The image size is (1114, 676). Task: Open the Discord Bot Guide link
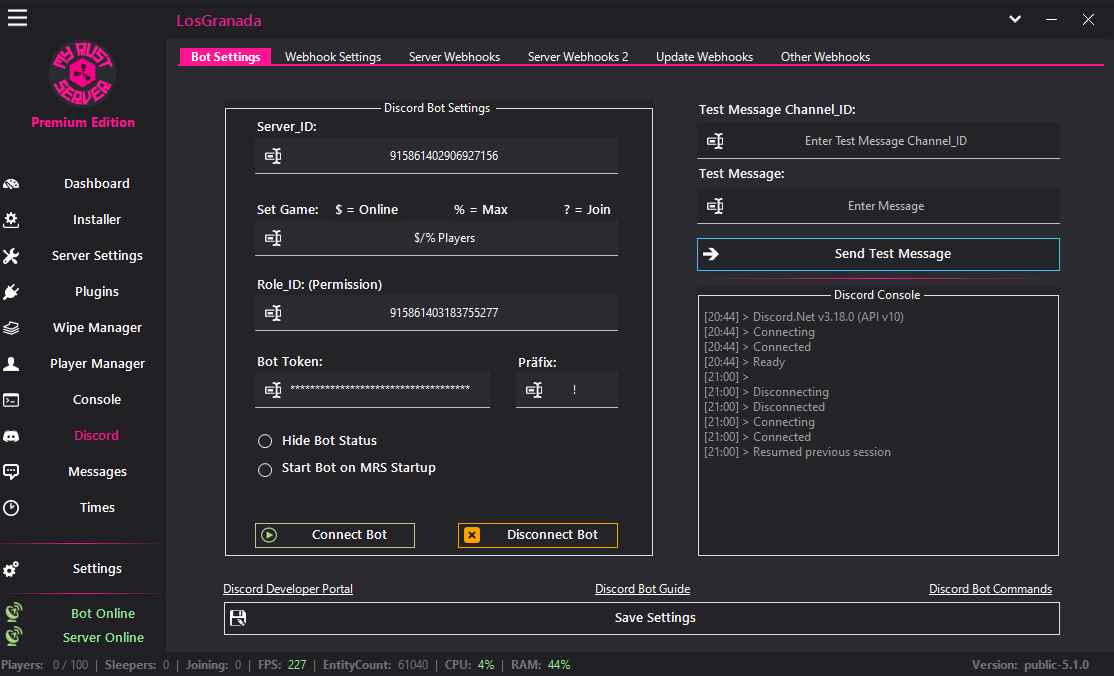642,589
